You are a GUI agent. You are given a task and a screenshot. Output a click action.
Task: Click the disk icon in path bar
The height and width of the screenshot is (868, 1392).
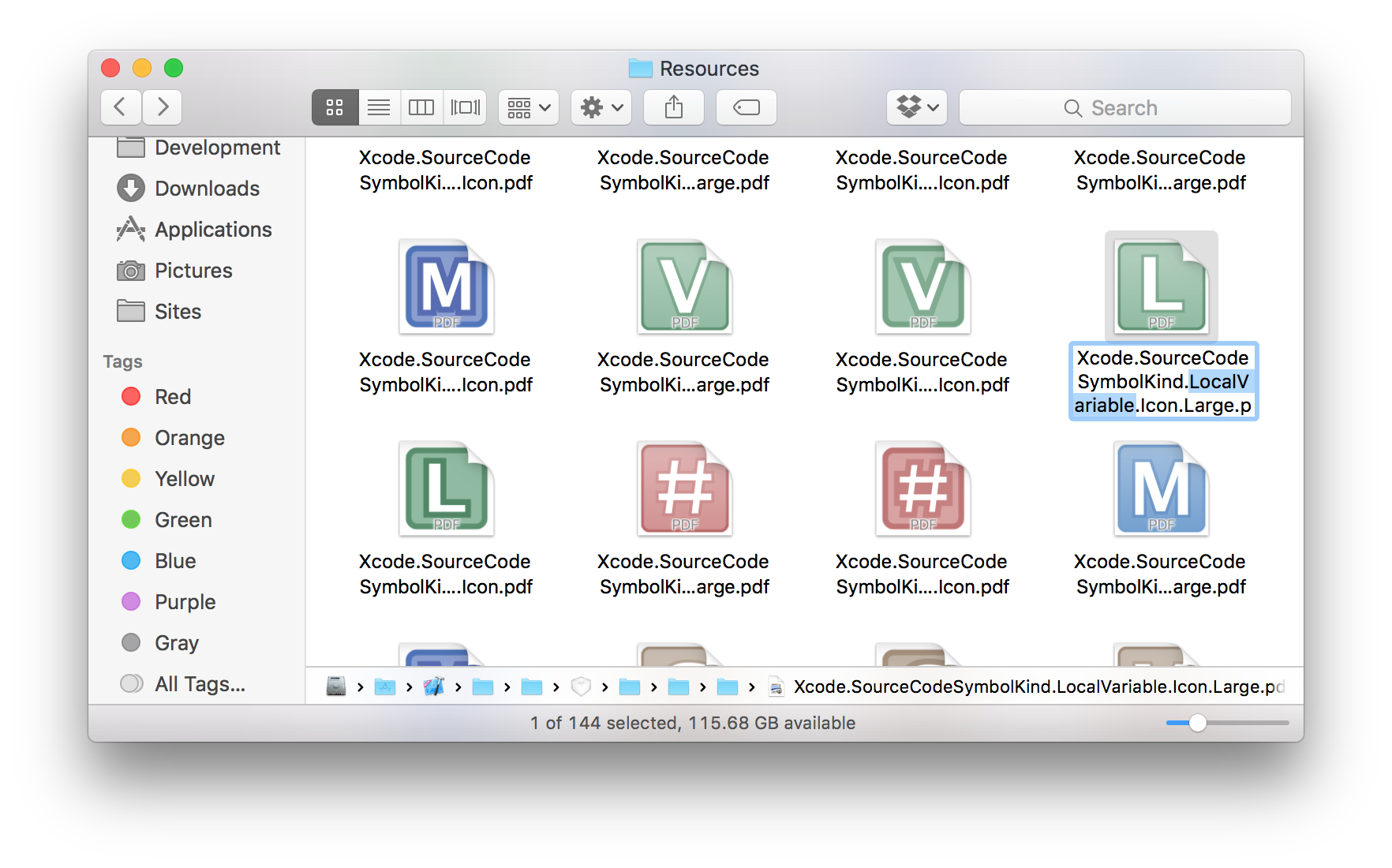click(x=336, y=687)
